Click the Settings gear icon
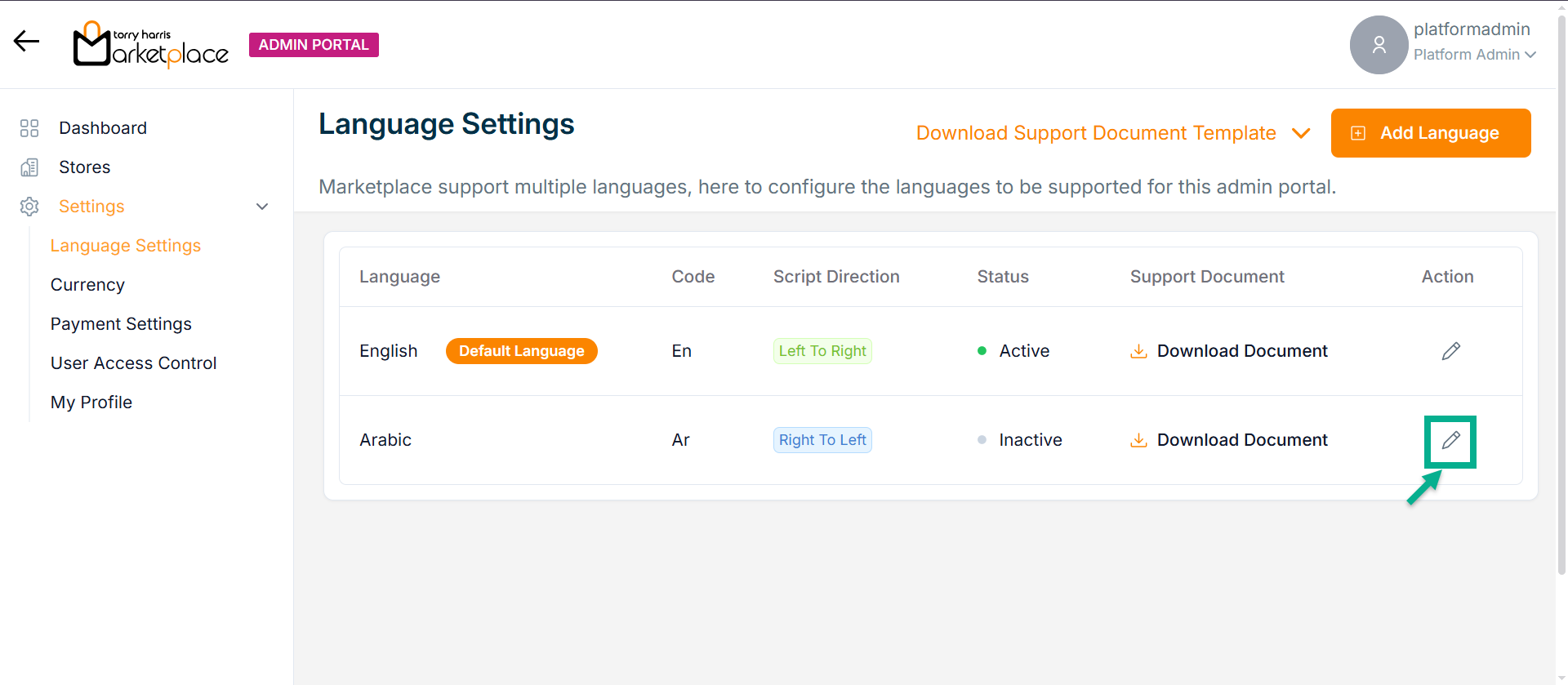Image resolution: width=1568 pixels, height=685 pixels. (x=29, y=207)
